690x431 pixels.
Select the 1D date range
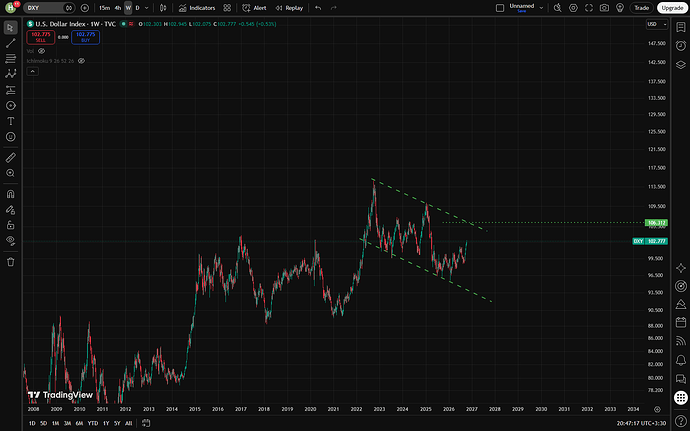tap(32, 423)
